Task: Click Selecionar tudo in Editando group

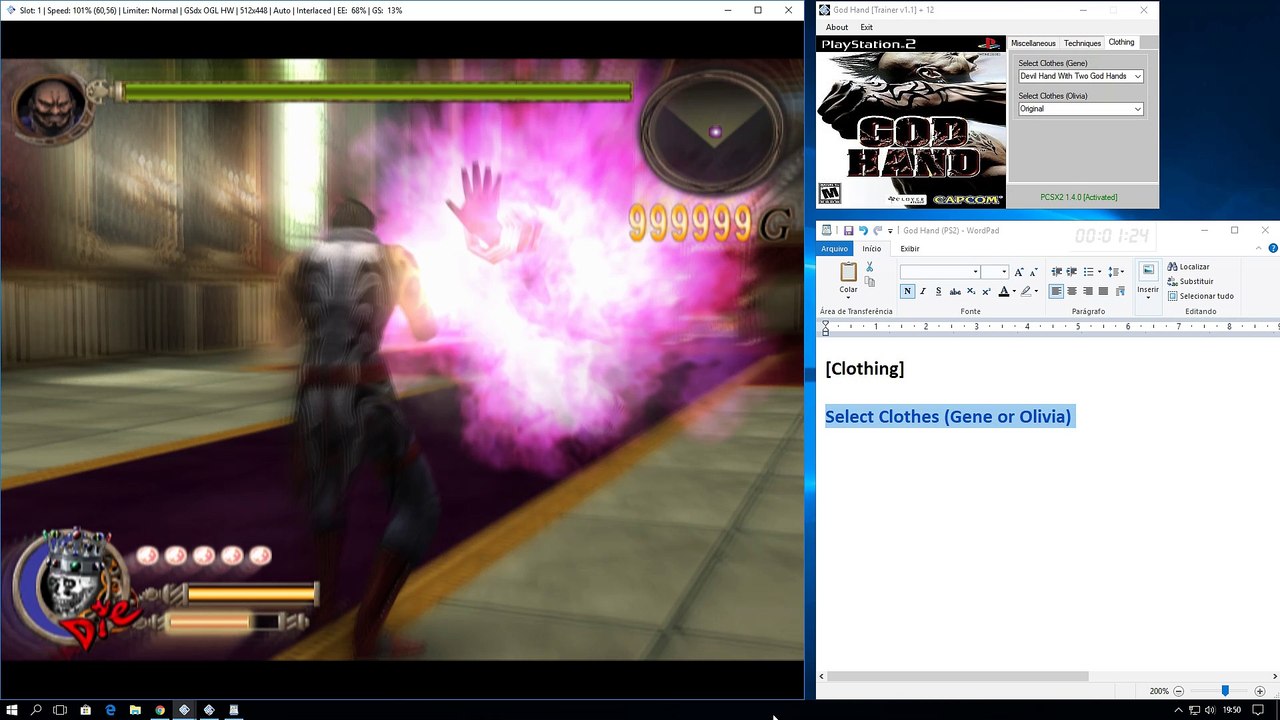Action: (1200, 296)
